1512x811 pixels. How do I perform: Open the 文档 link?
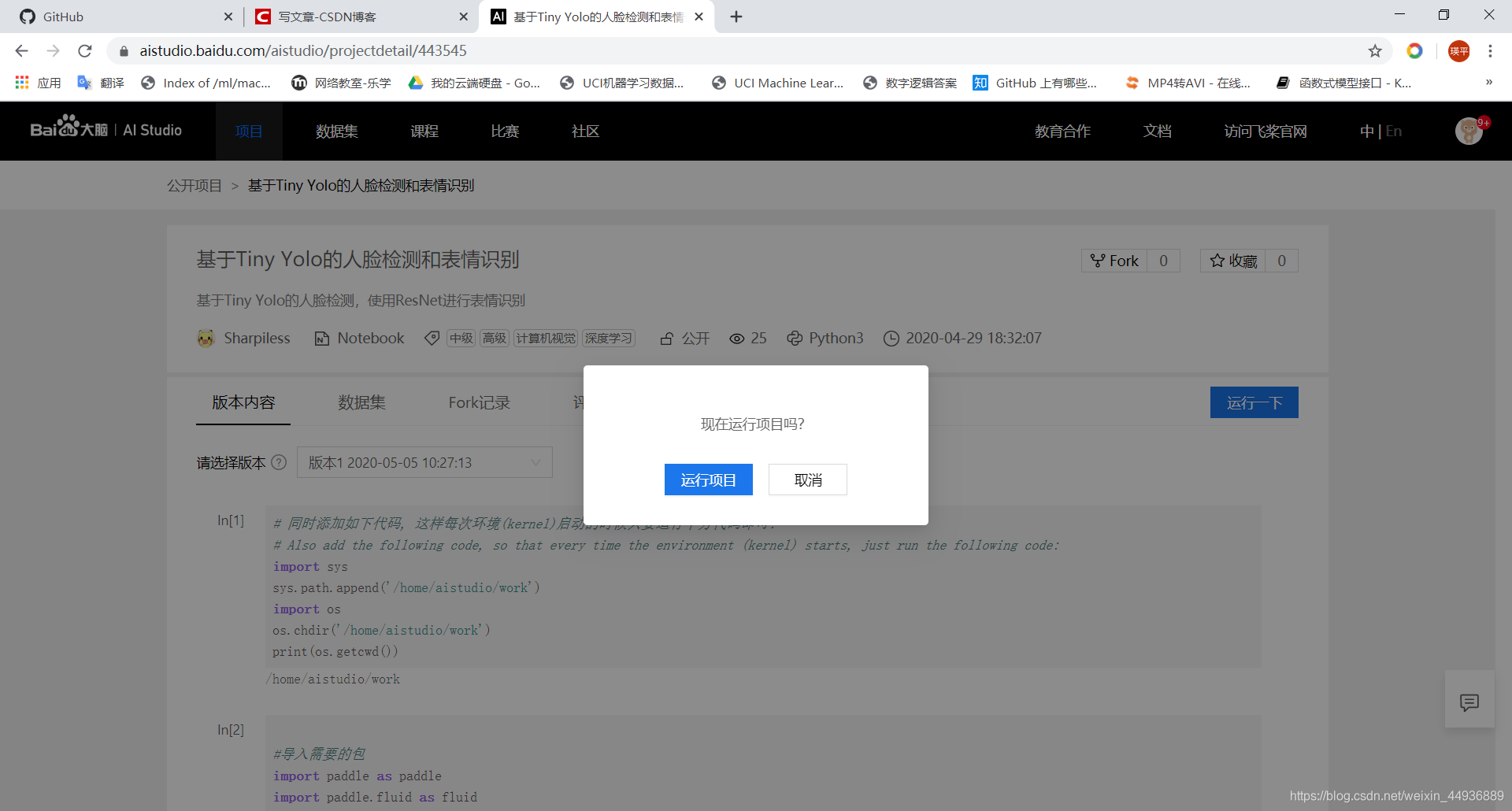1157,131
